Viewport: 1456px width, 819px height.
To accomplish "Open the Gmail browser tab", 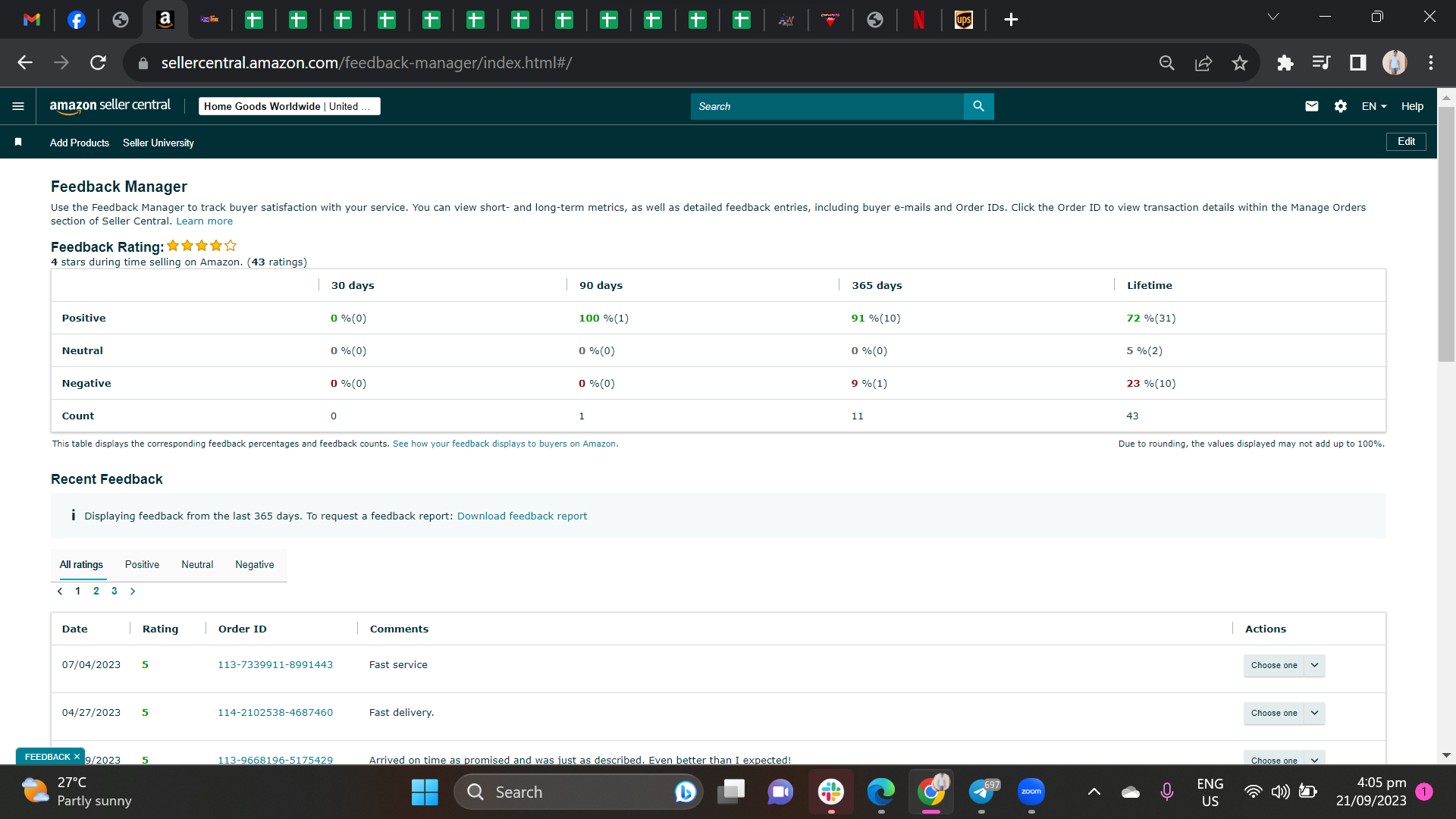I will (x=32, y=20).
